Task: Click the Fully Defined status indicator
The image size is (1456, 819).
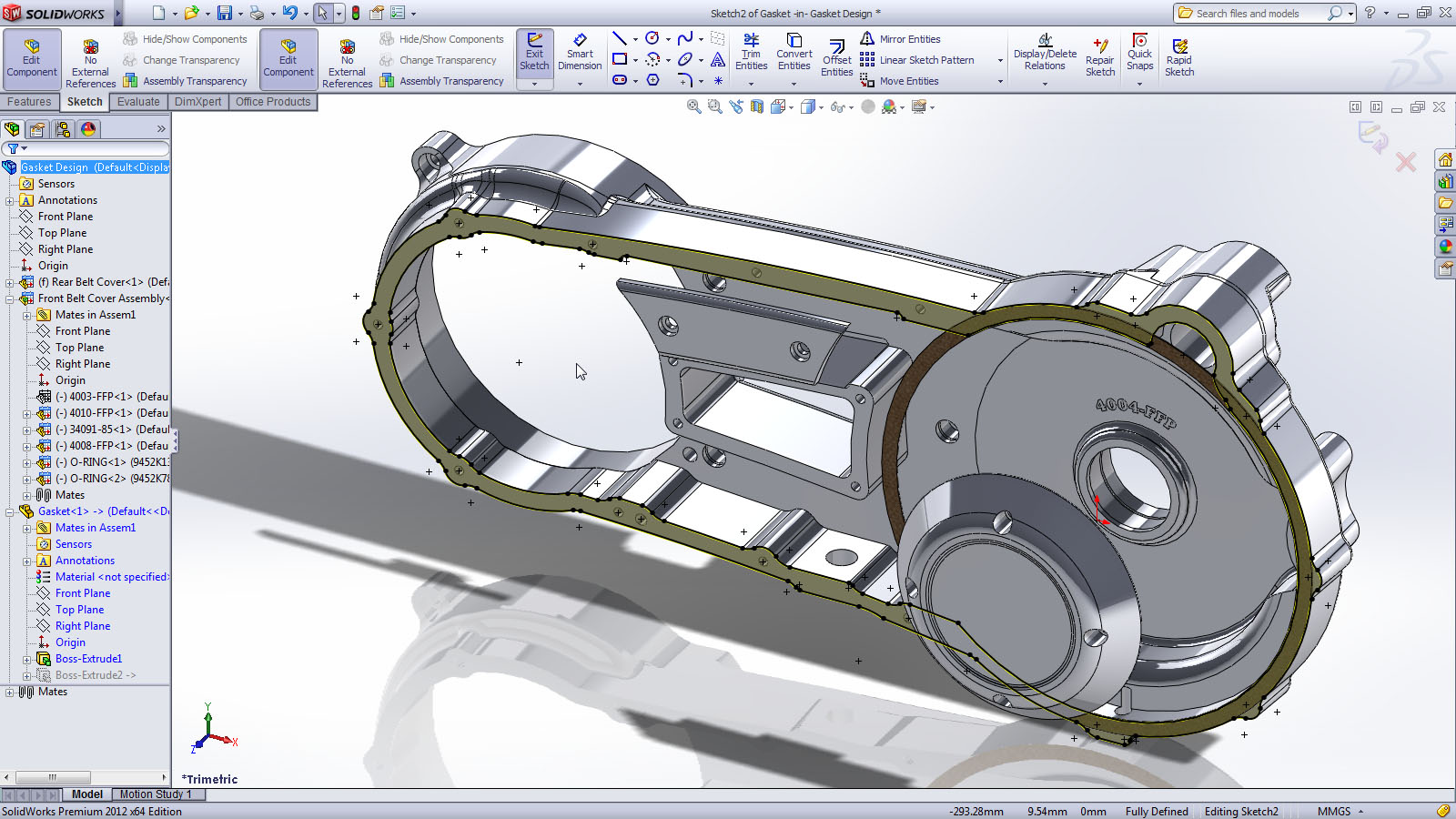Action: (1157, 811)
